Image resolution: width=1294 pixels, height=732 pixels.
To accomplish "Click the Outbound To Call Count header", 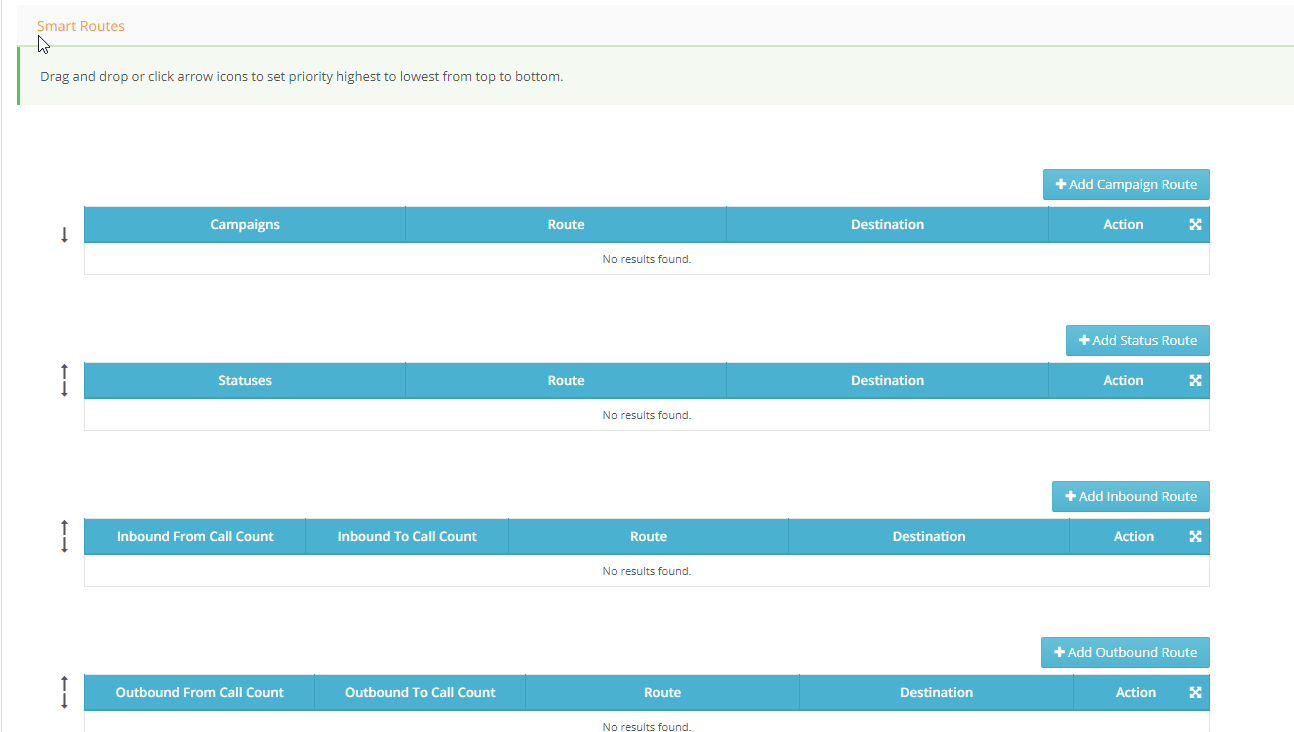I will pyautogui.click(x=420, y=692).
